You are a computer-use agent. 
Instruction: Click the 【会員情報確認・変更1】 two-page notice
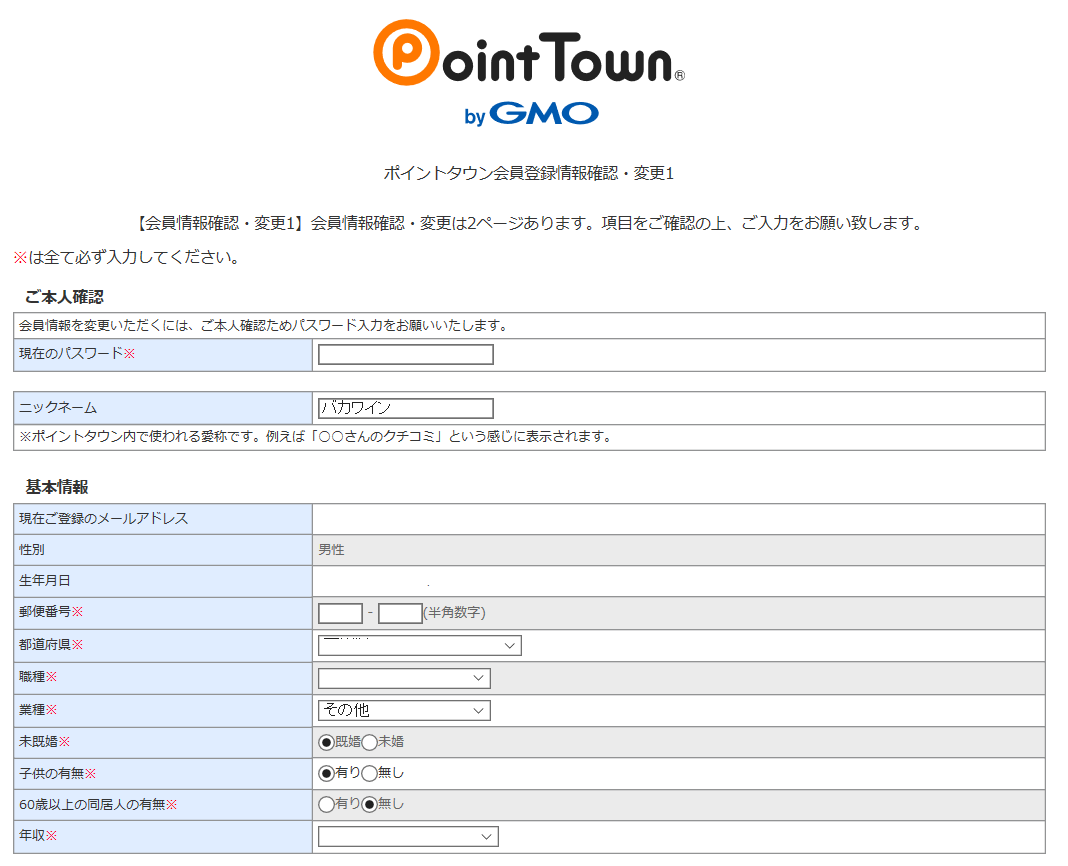(529, 223)
